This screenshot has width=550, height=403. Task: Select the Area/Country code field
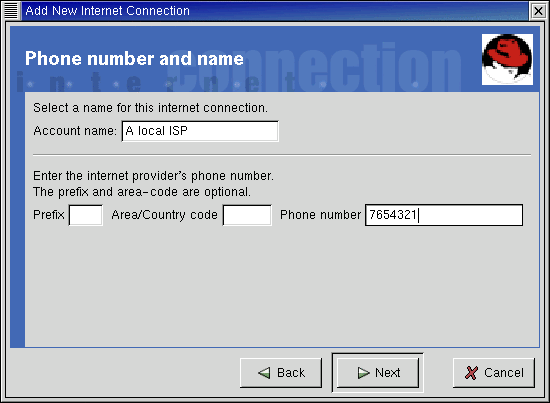pos(247,215)
